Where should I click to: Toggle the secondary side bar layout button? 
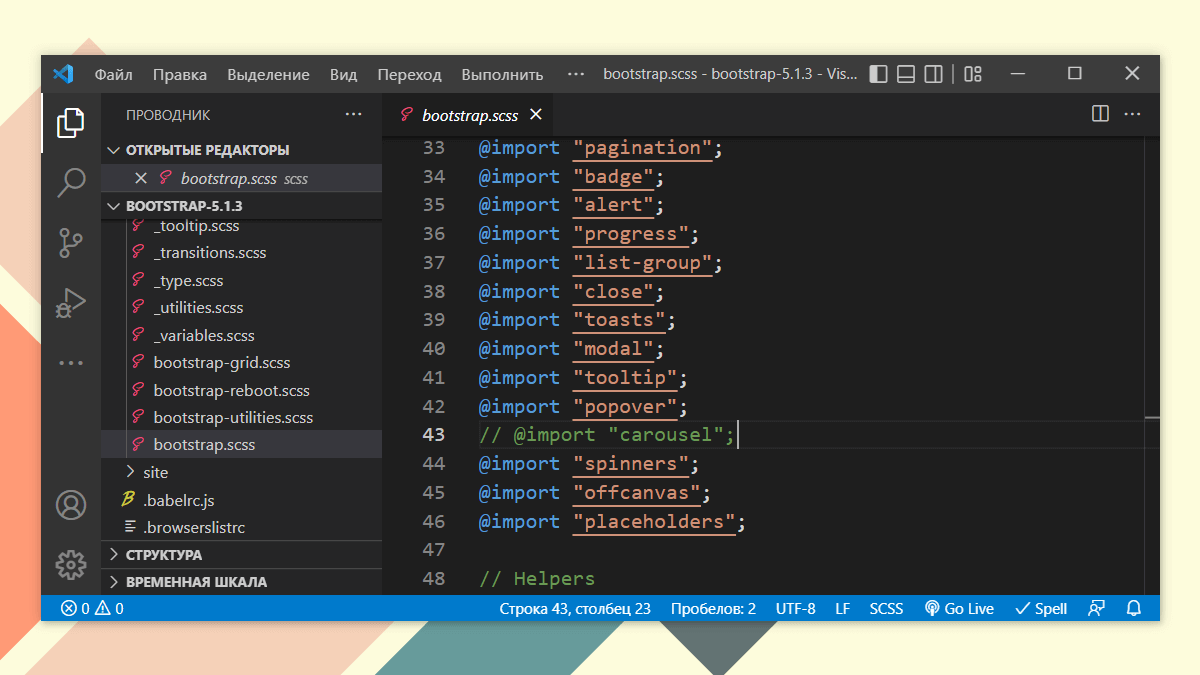click(933, 74)
